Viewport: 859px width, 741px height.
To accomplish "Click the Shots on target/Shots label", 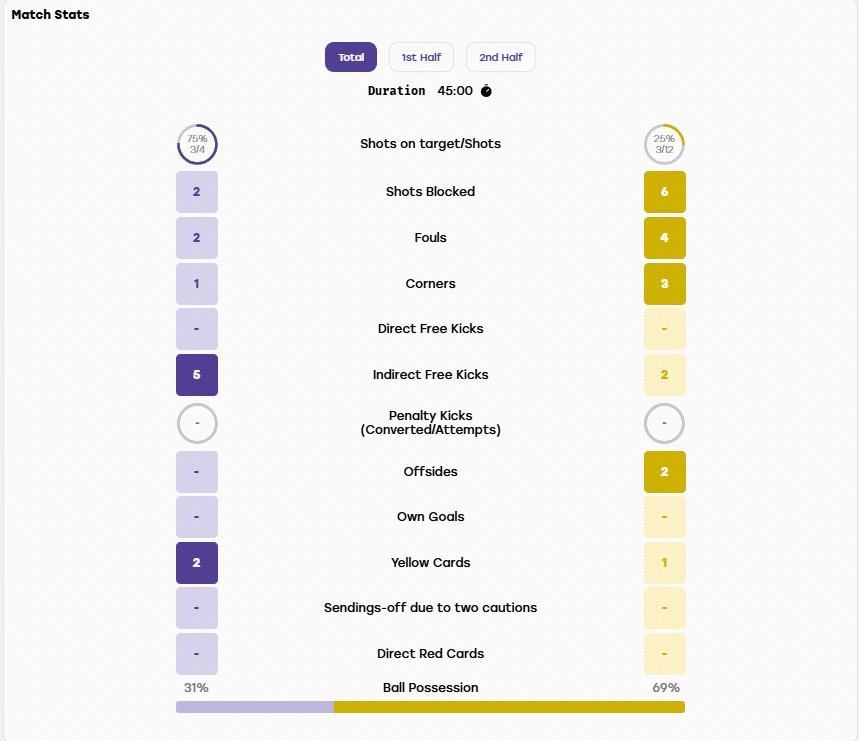I will (x=431, y=143).
